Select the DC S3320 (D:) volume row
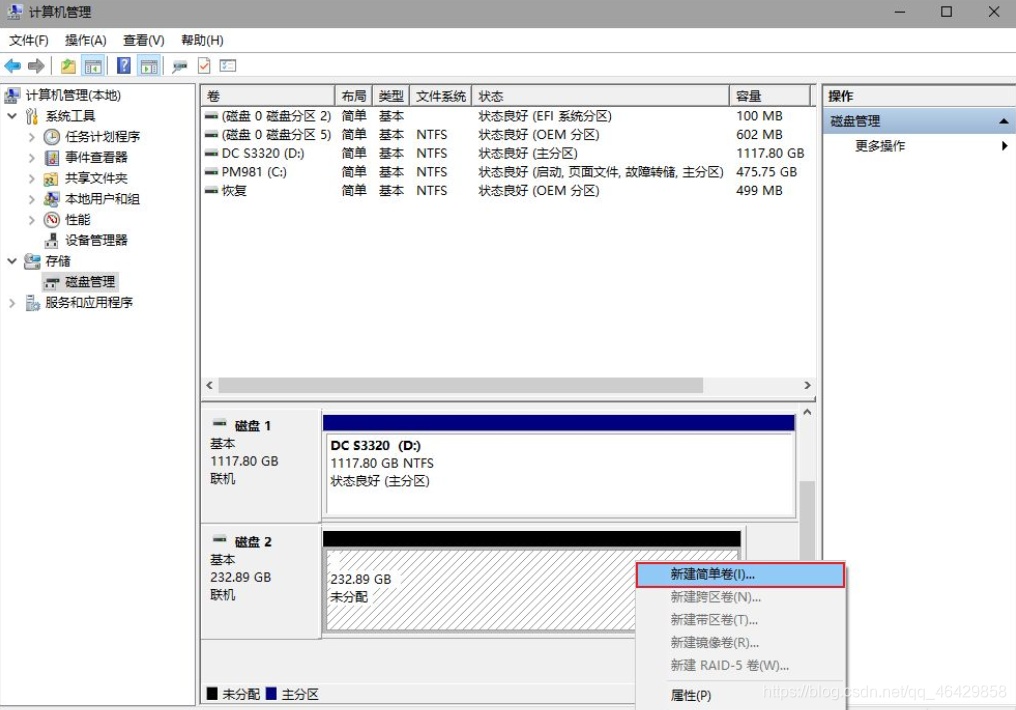This screenshot has height=710, width=1016. (506, 154)
